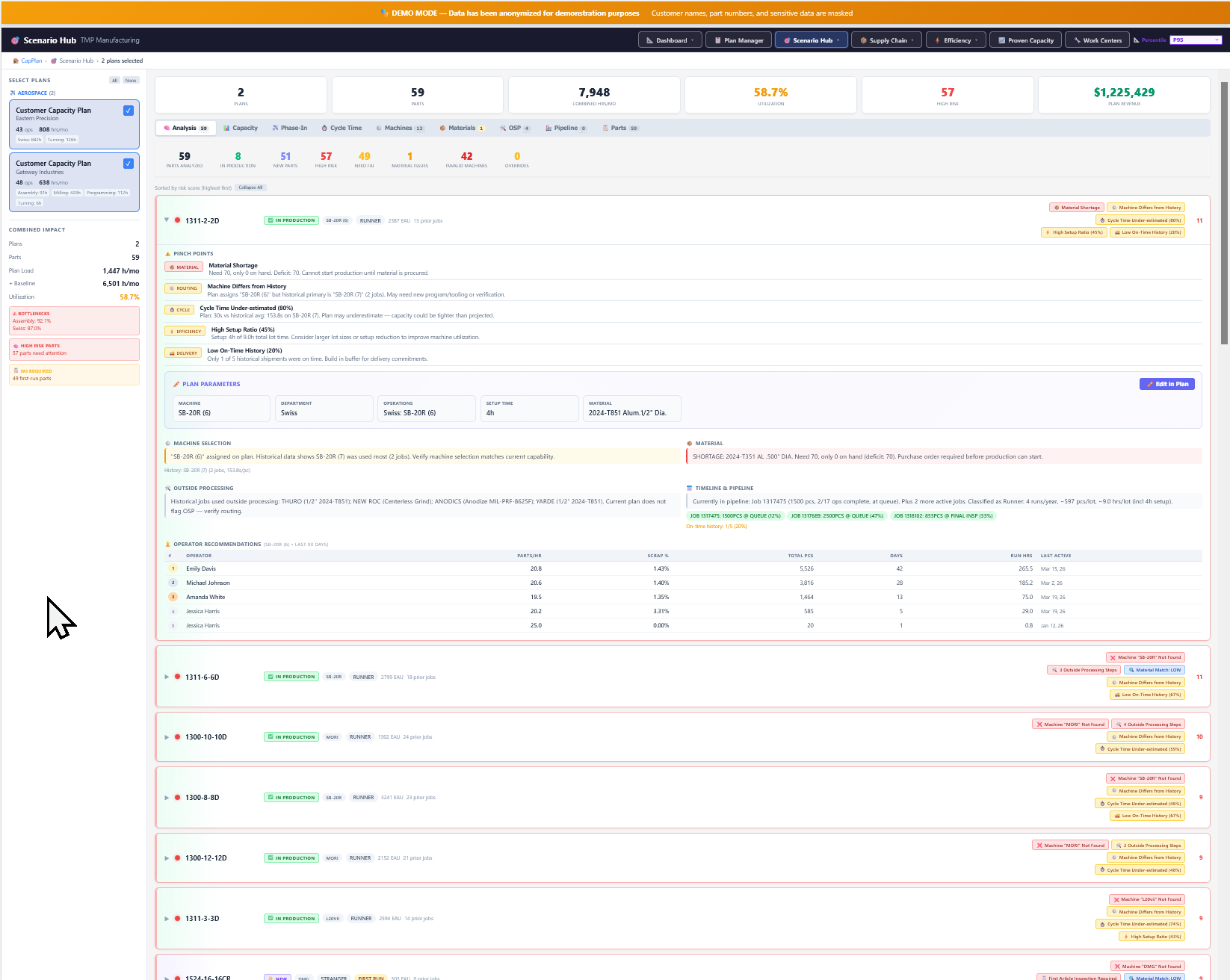This screenshot has width=1230, height=980.
Task: Click the Cycle Time tab stopwatch icon
Action: (324, 128)
